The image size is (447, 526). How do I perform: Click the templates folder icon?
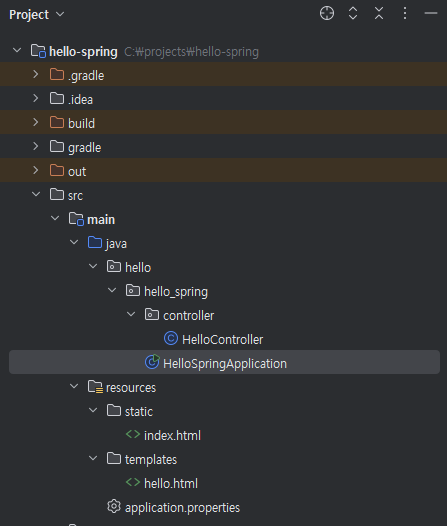point(114,458)
